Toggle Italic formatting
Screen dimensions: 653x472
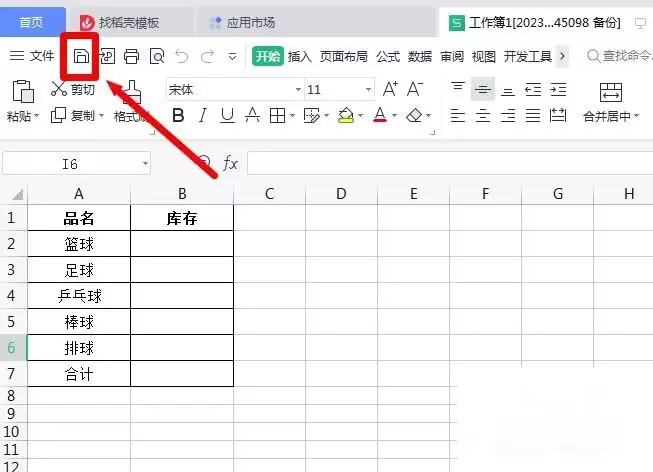pos(203,115)
